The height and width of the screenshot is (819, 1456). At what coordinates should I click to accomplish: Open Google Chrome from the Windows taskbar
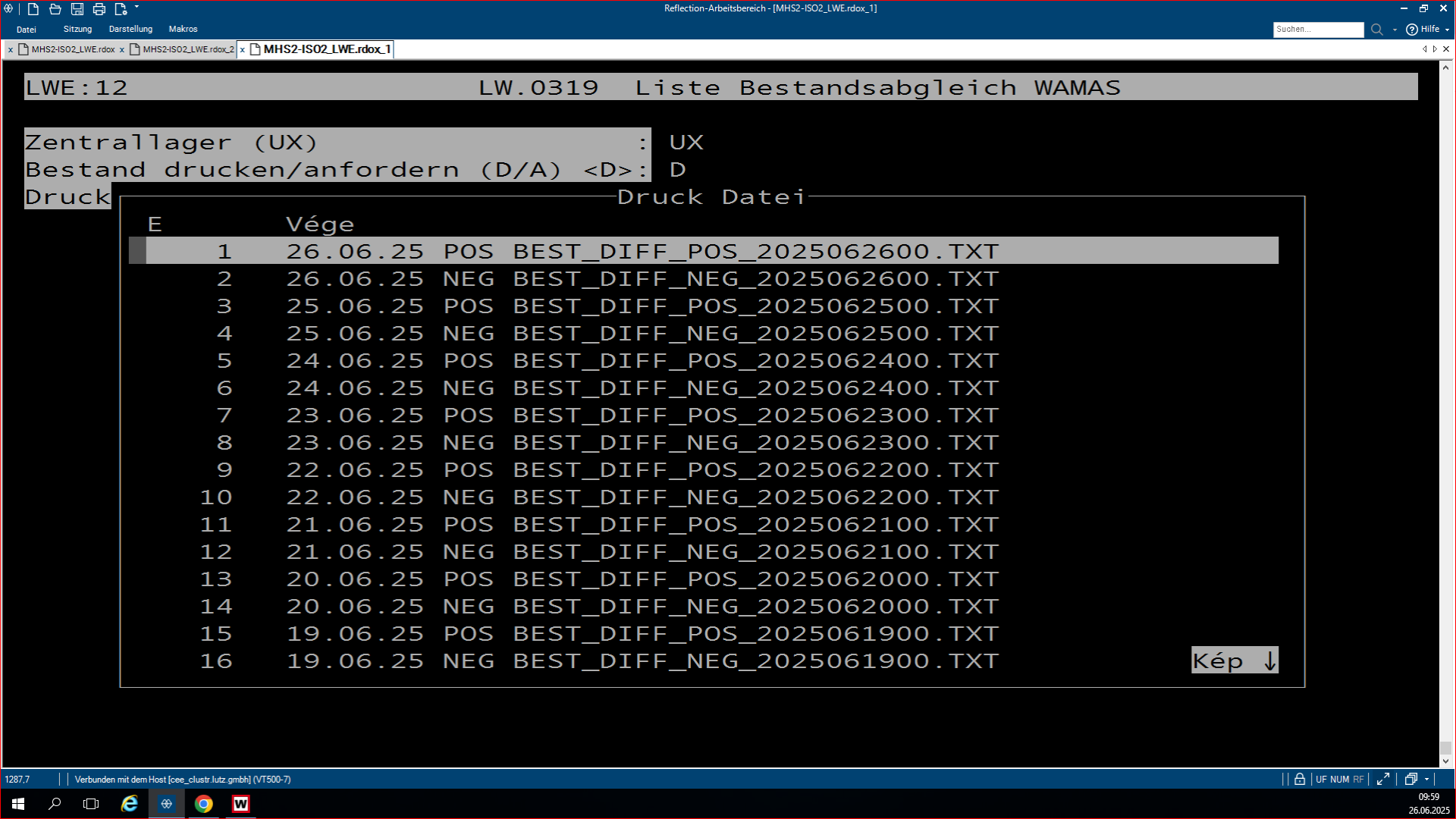(203, 804)
